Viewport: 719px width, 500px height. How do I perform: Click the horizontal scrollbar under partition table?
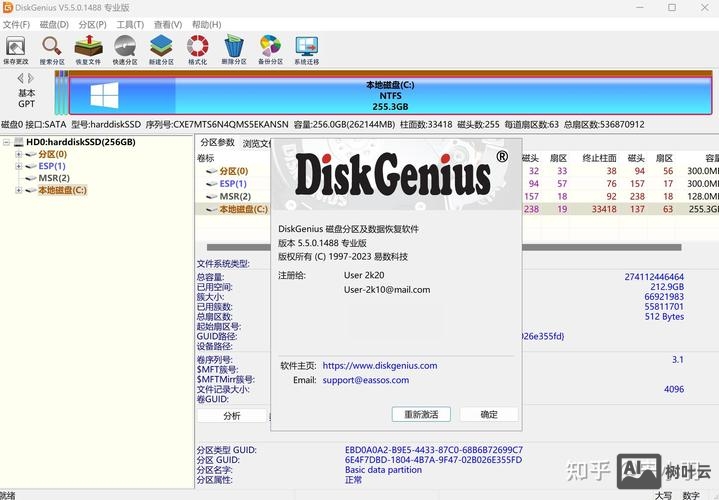tap(444, 247)
